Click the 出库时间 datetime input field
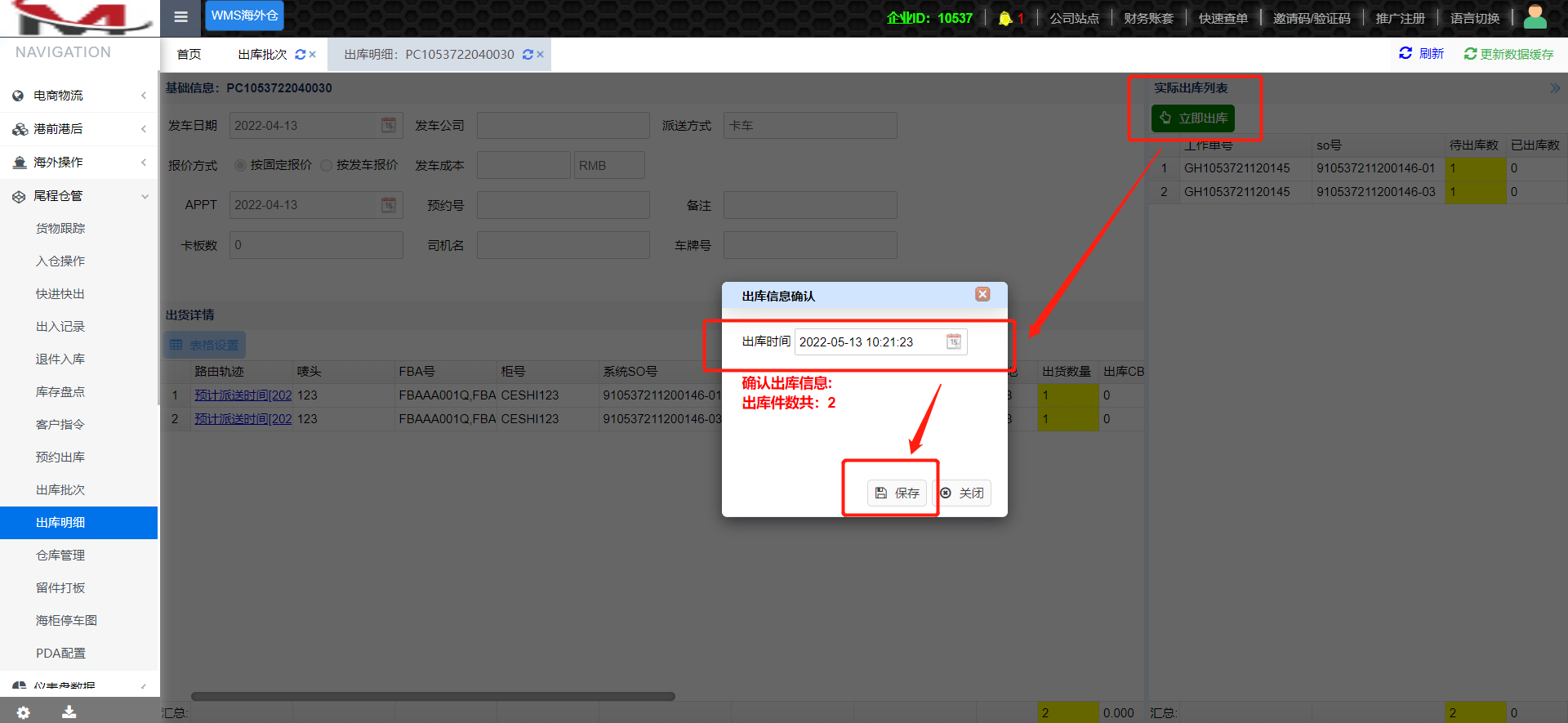The width and height of the screenshot is (1568, 723). (x=880, y=341)
